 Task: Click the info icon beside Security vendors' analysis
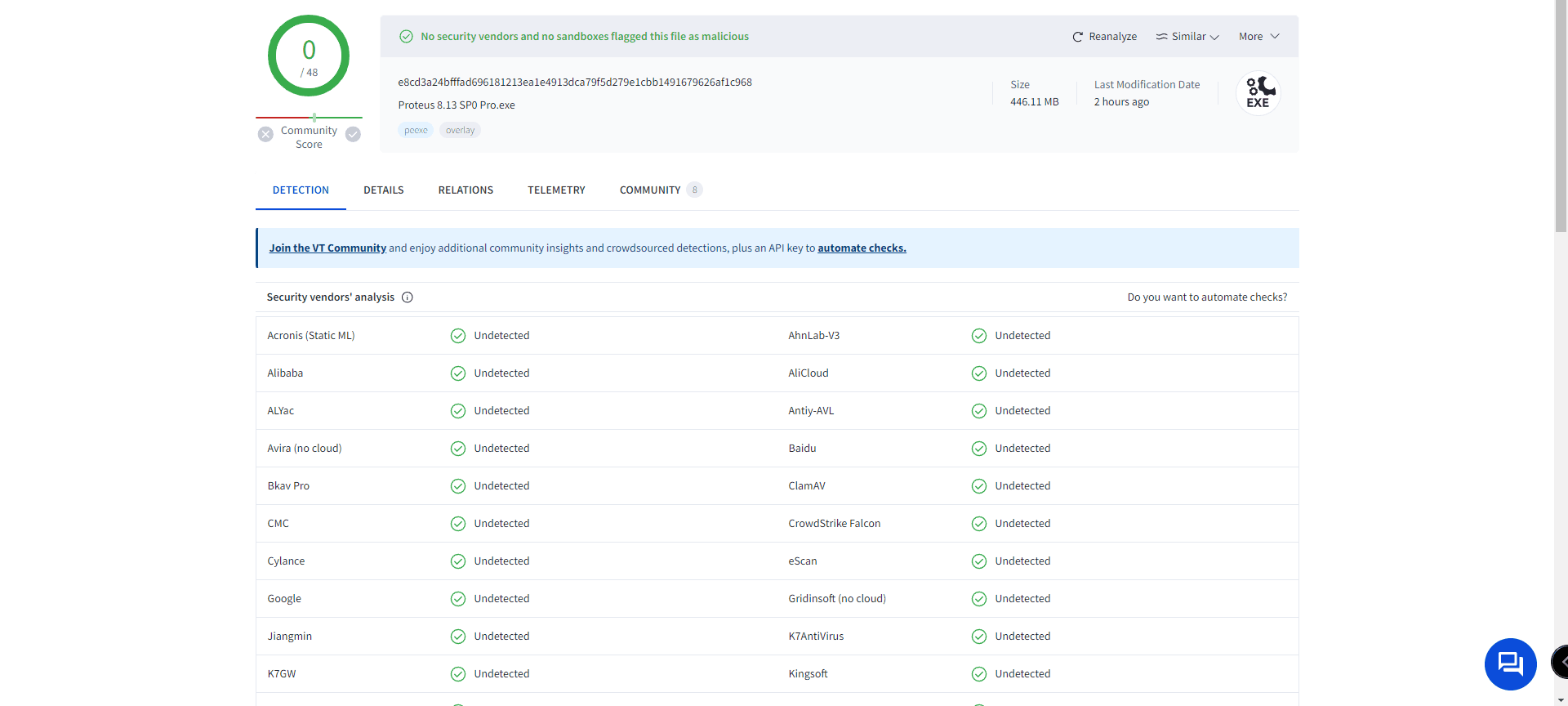tap(408, 297)
